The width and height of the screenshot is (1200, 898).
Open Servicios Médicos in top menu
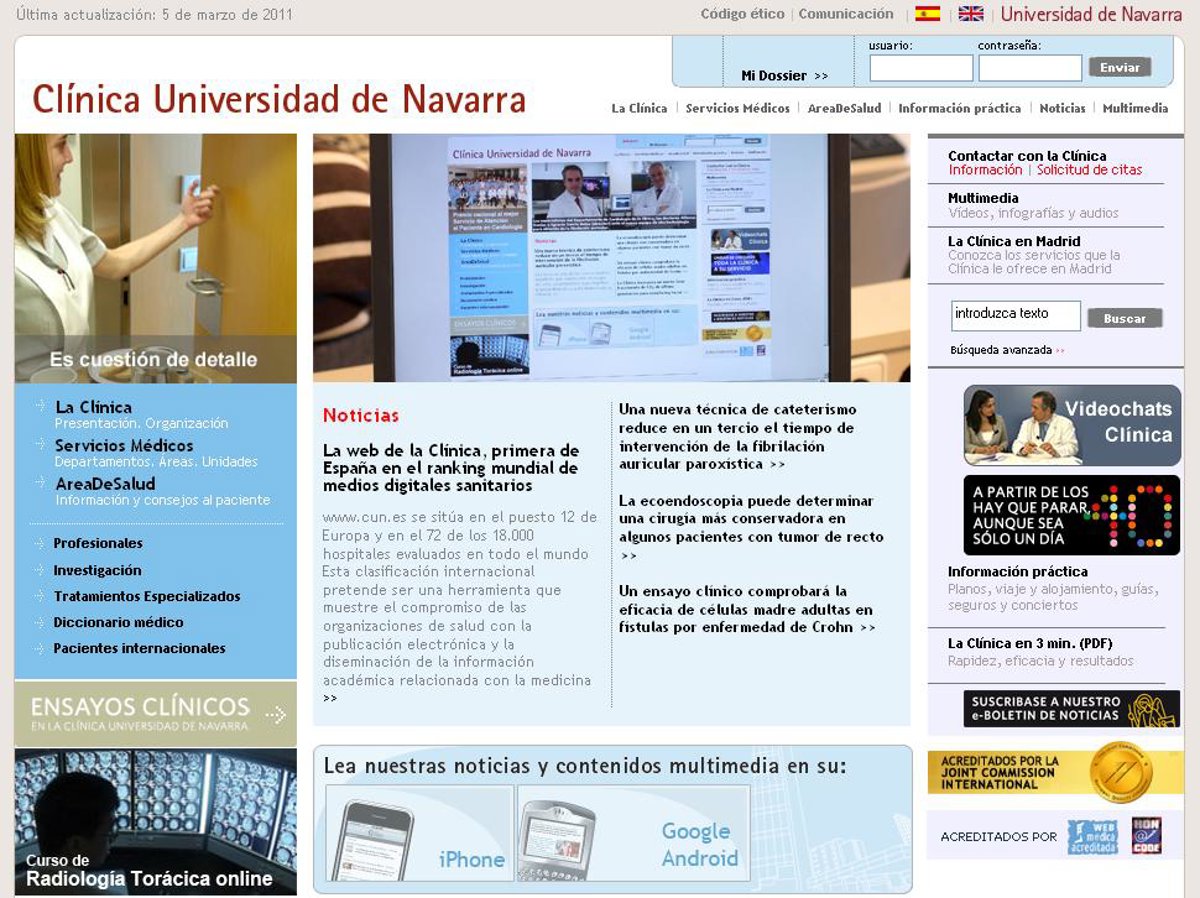click(737, 108)
